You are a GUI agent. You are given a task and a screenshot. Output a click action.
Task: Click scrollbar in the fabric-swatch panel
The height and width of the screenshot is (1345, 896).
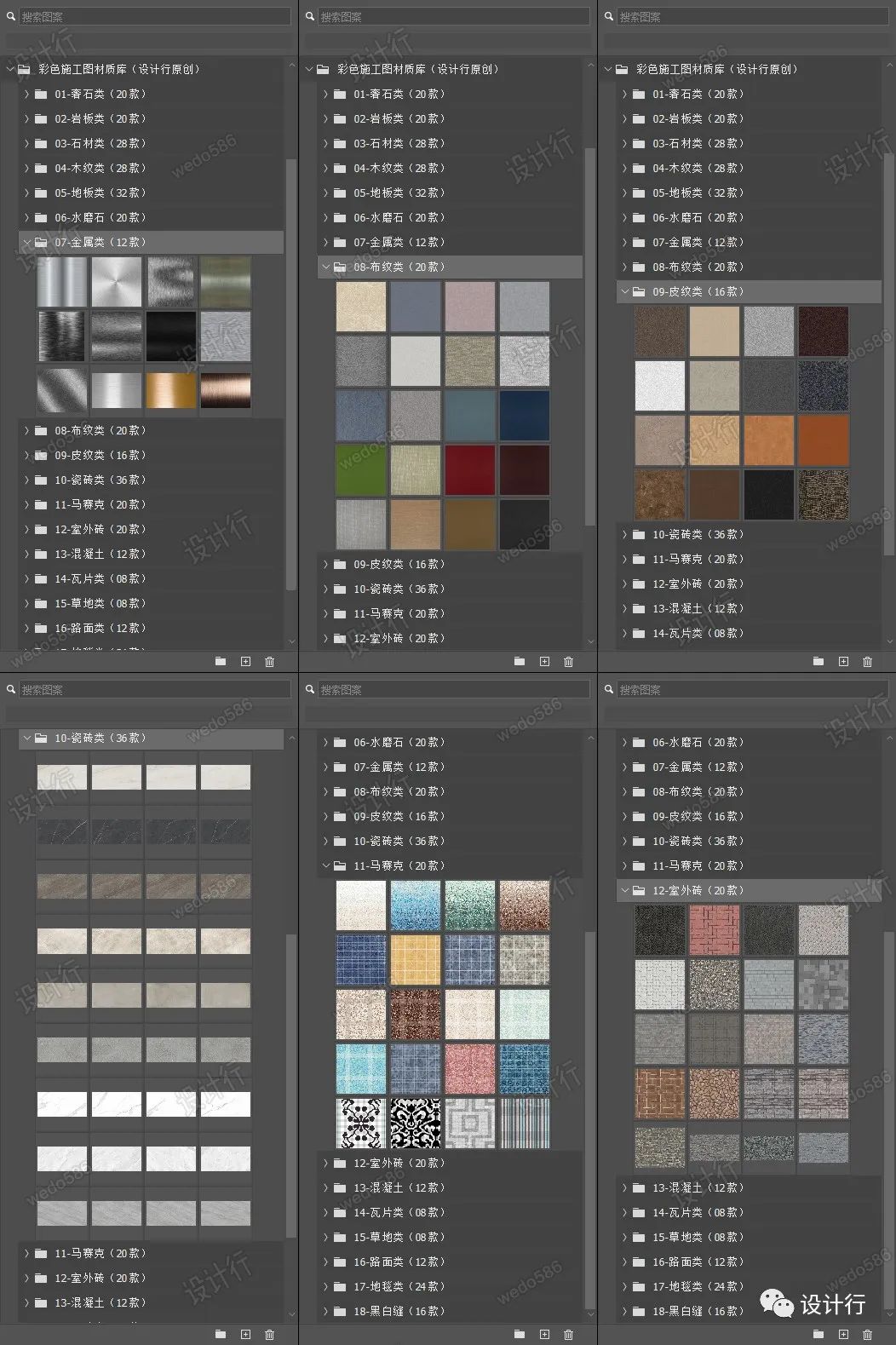click(591, 336)
